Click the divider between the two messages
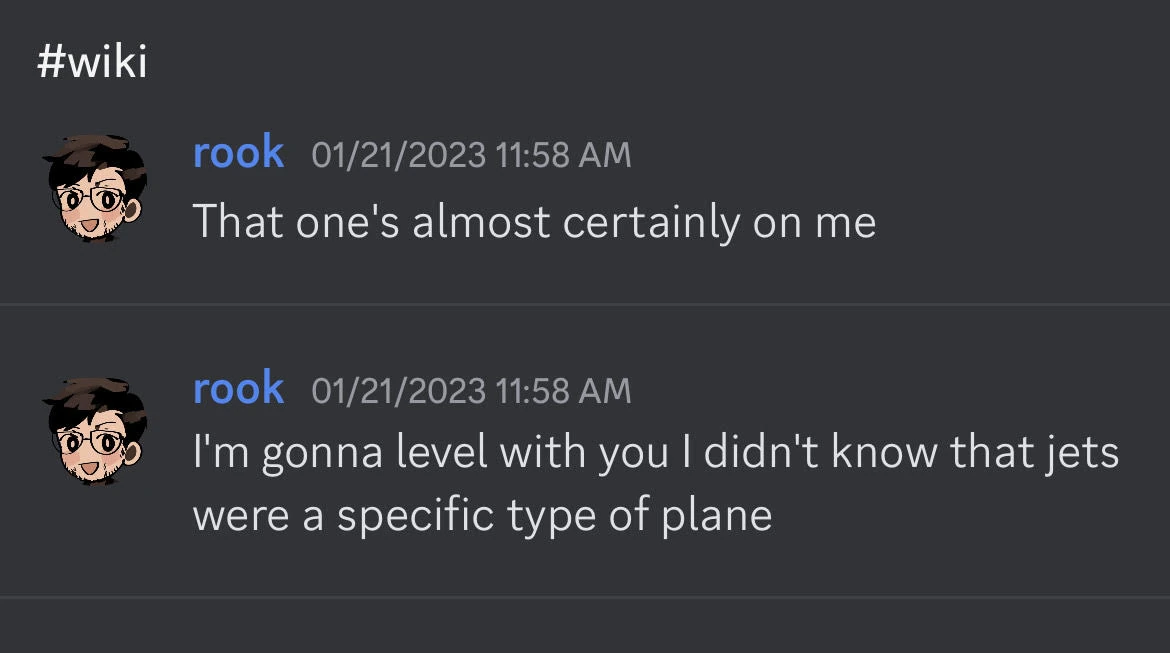 tap(585, 304)
